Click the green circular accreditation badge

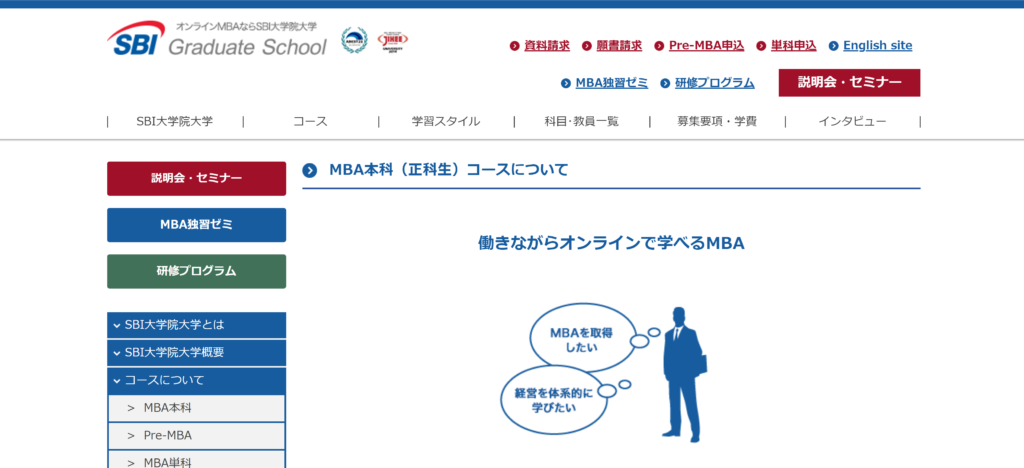(x=354, y=41)
